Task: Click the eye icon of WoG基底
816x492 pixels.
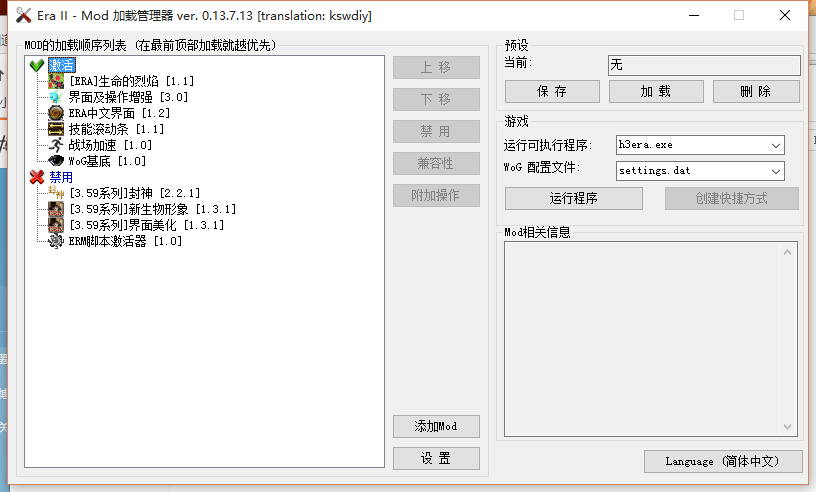Action: tap(56, 161)
